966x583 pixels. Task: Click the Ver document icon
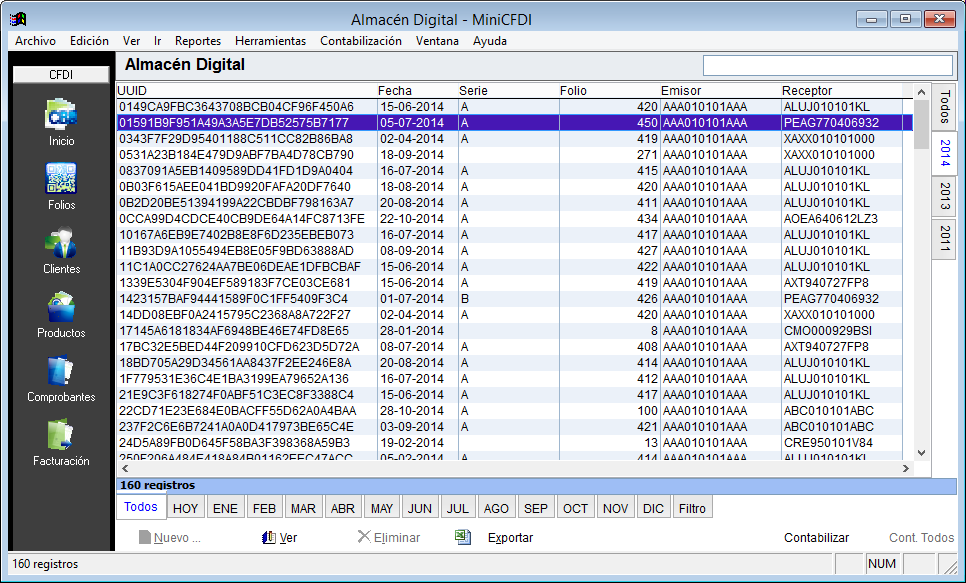[x=269, y=537]
